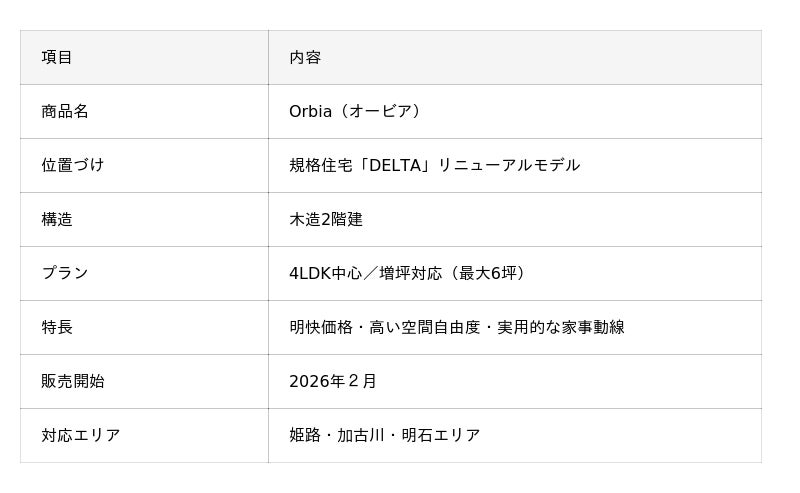Screen dimensions: 800x493
Task: Click the 姫路・加古川・明石エリア cell
Action: coord(384,435)
